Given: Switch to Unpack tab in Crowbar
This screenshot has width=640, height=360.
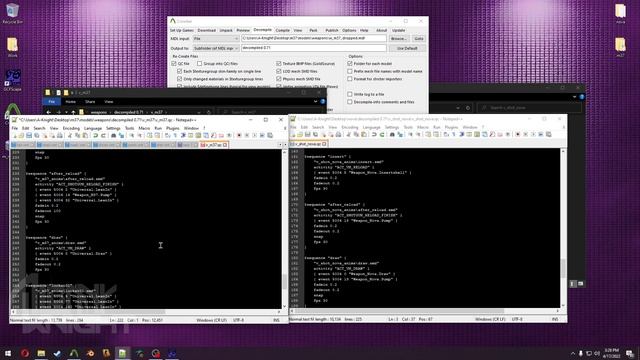Looking at the screenshot, I should click(x=226, y=30).
